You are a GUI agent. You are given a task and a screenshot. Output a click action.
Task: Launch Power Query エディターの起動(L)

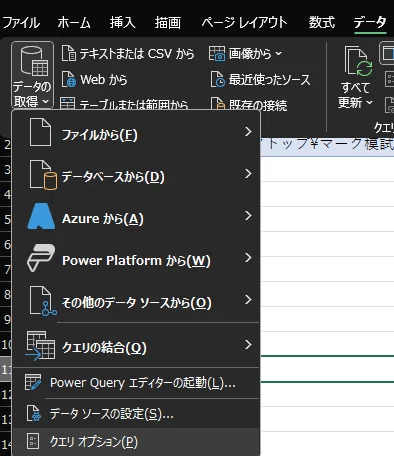click(136, 383)
